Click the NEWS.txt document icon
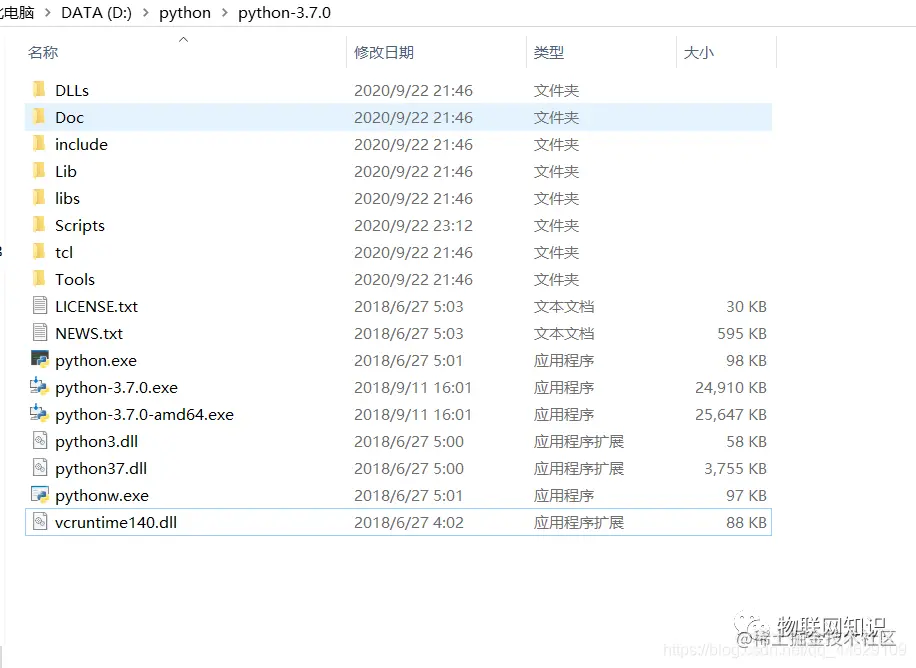Screen dimensions: 916x668 40,333
